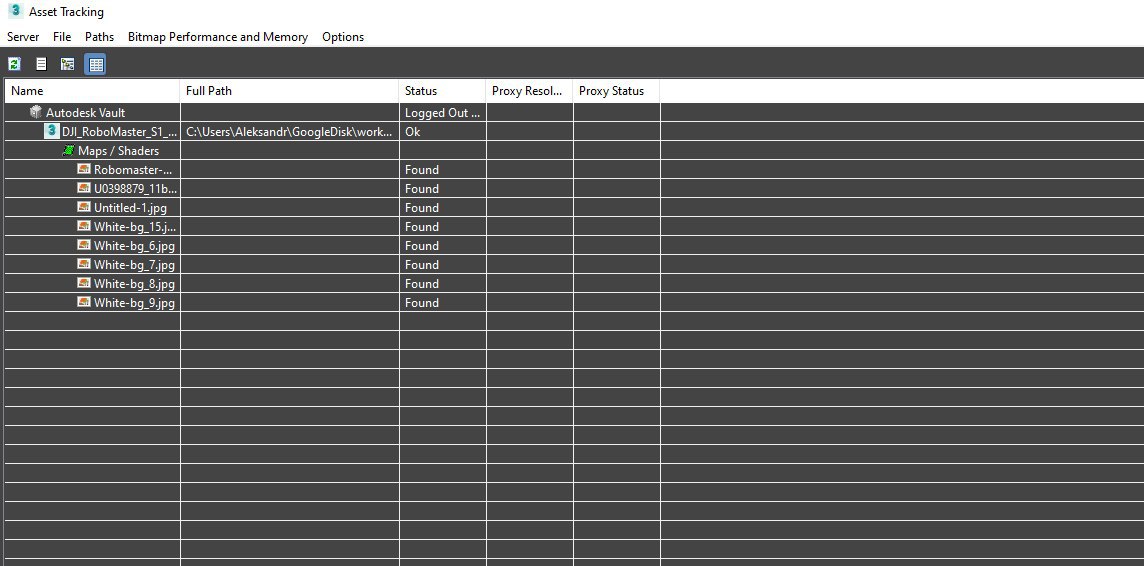Click bitmap icon beside White-bg_8.jpg
The width and height of the screenshot is (1144, 566).
pos(84,283)
